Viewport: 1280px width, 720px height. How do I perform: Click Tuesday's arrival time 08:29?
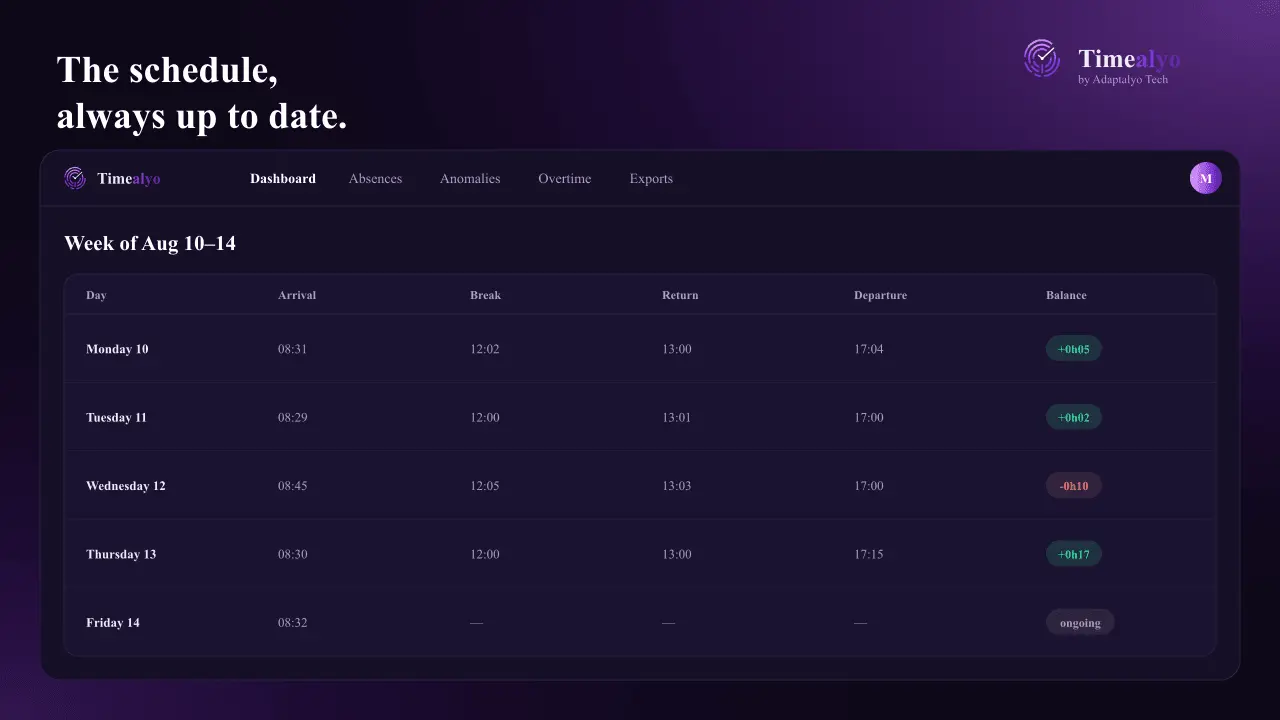coord(293,417)
